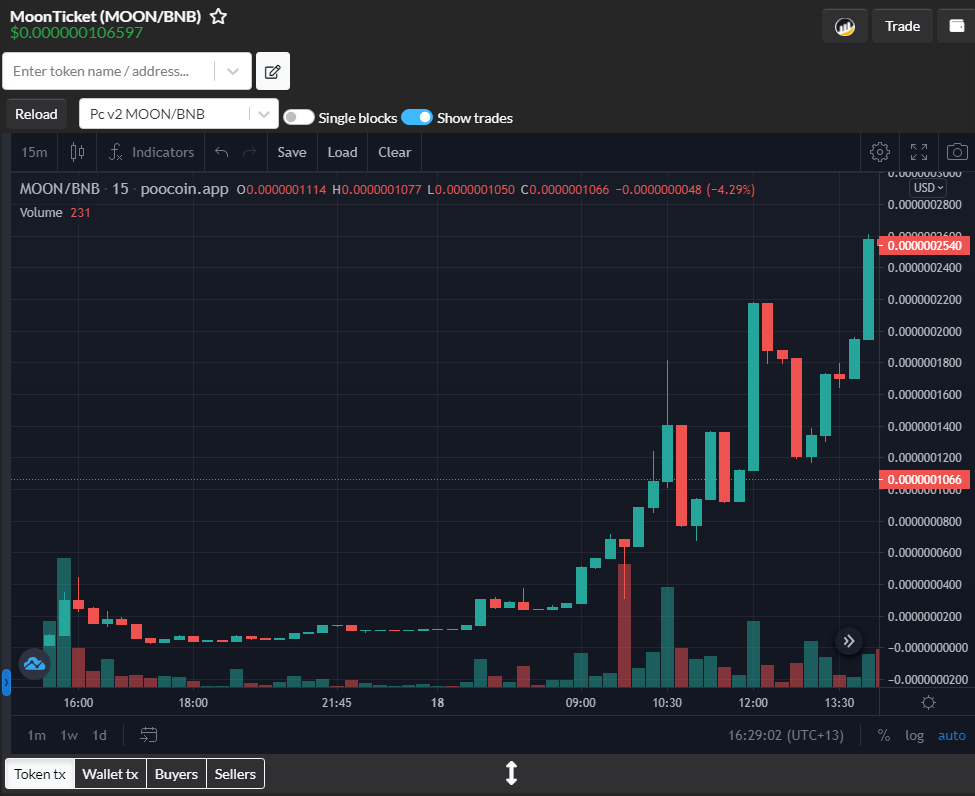Click the 0.0000002540 price label
Image resolution: width=975 pixels, height=796 pixels.
point(924,246)
